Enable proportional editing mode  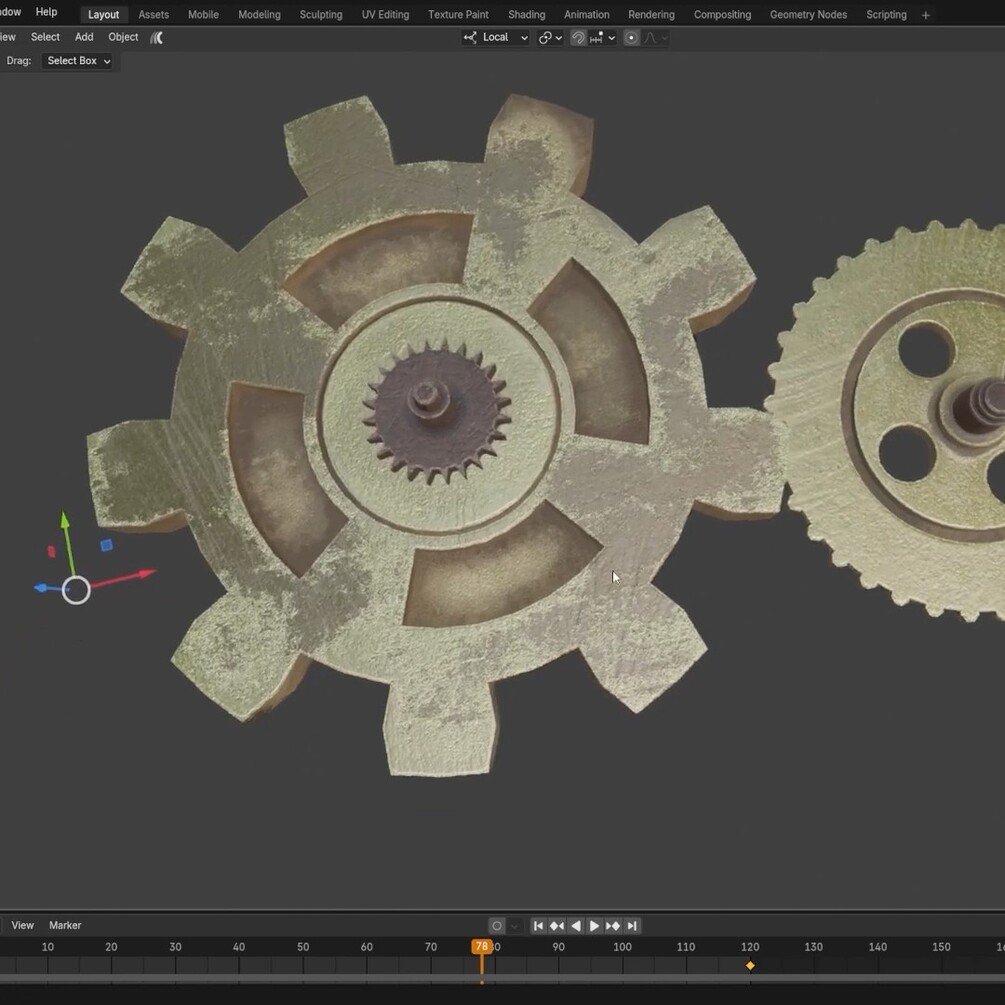pos(632,37)
